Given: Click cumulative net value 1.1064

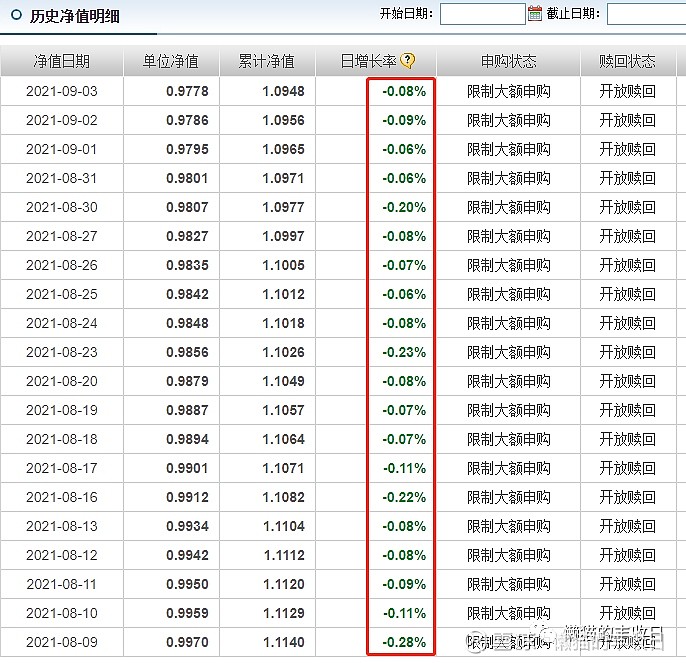Looking at the screenshot, I should click(x=284, y=439).
